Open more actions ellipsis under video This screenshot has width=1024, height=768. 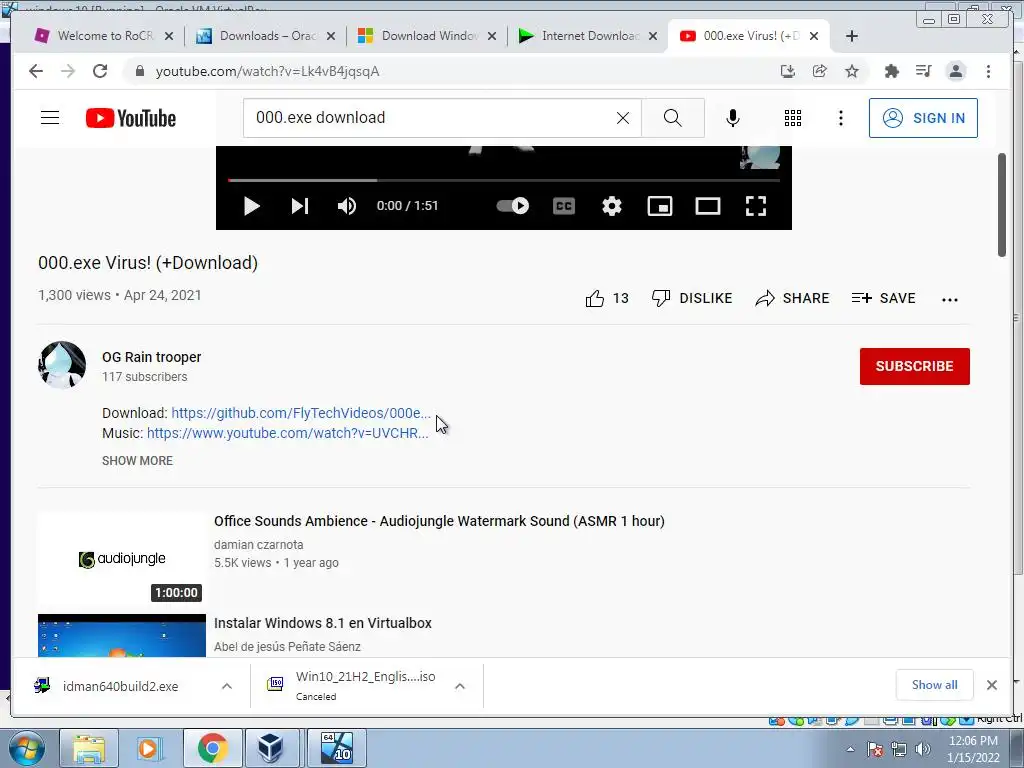pyautogui.click(x=950, y=300)
